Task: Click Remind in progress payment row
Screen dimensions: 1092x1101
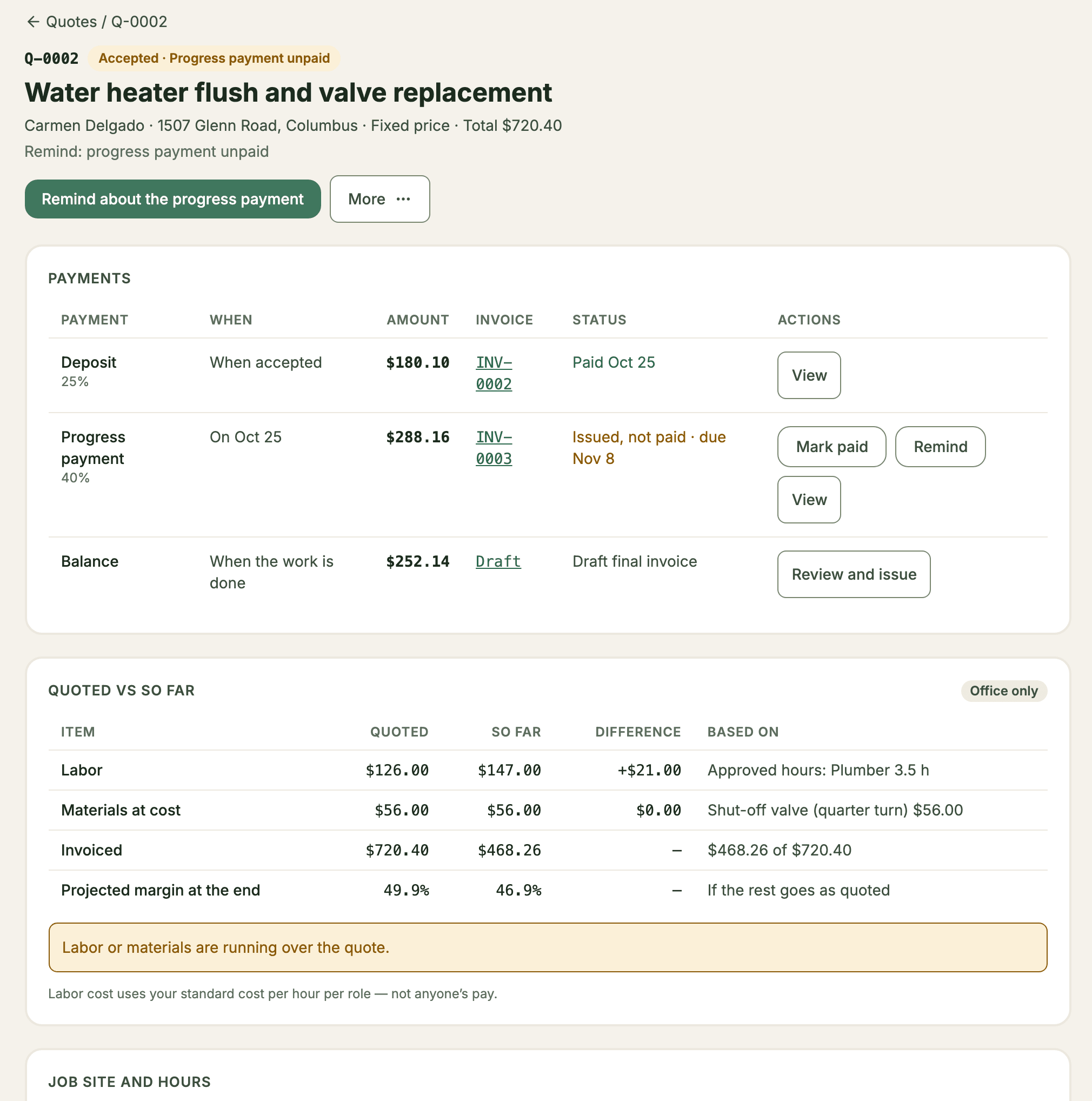Action: pos(940,446)
